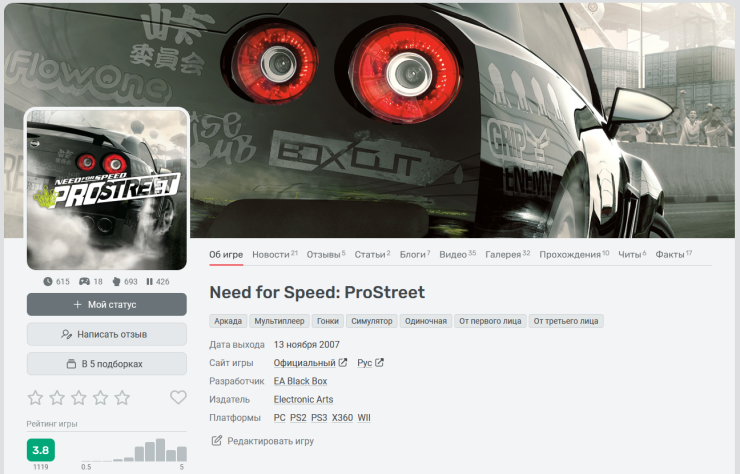Click the edit pencil icon beside Редактировать игру
740x474 pixels.
216,440
